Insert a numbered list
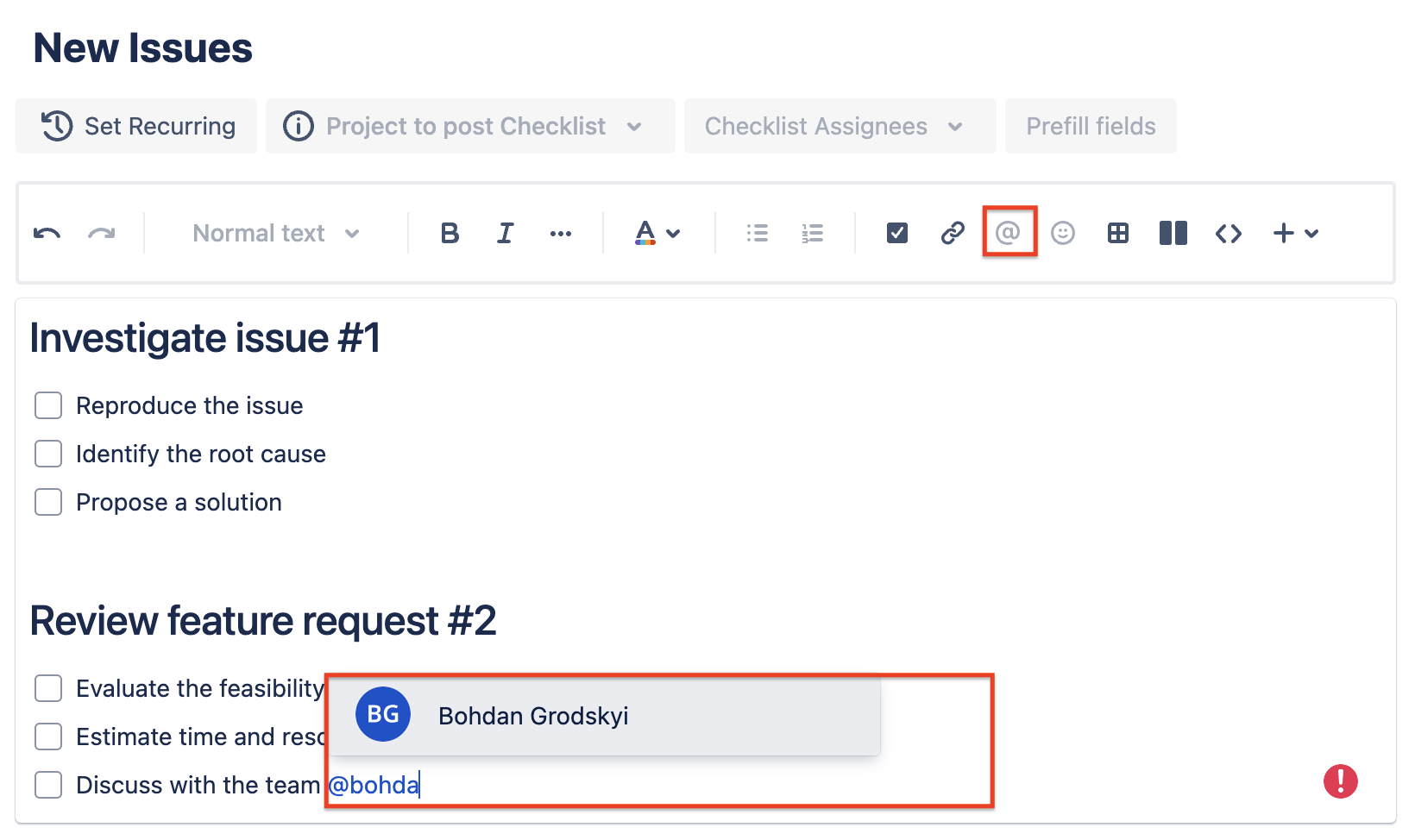The width and height of the screenshot is (1415, 840). coord(813,234)
